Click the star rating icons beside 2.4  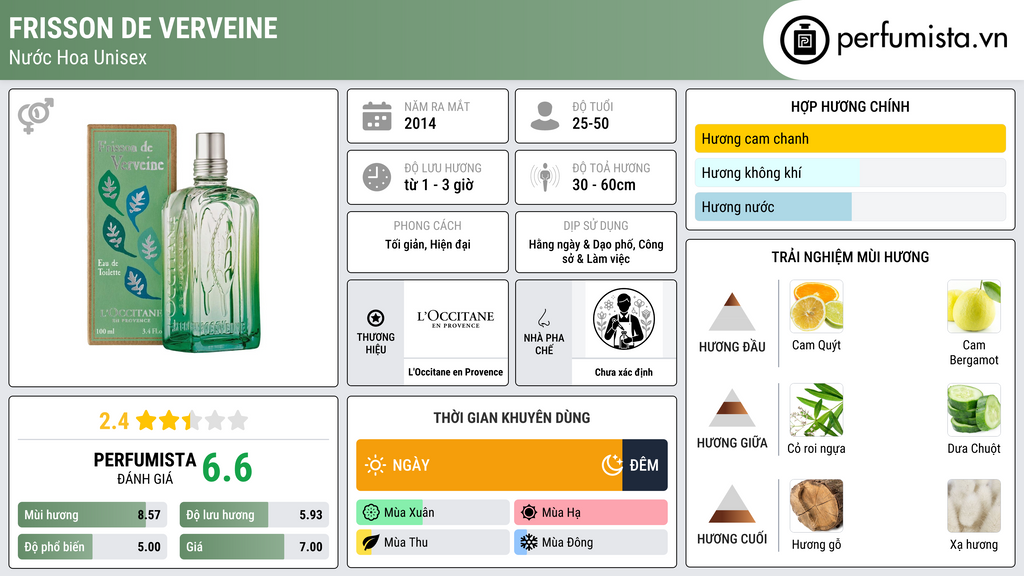pyautogui.click(x=192, y=421)
